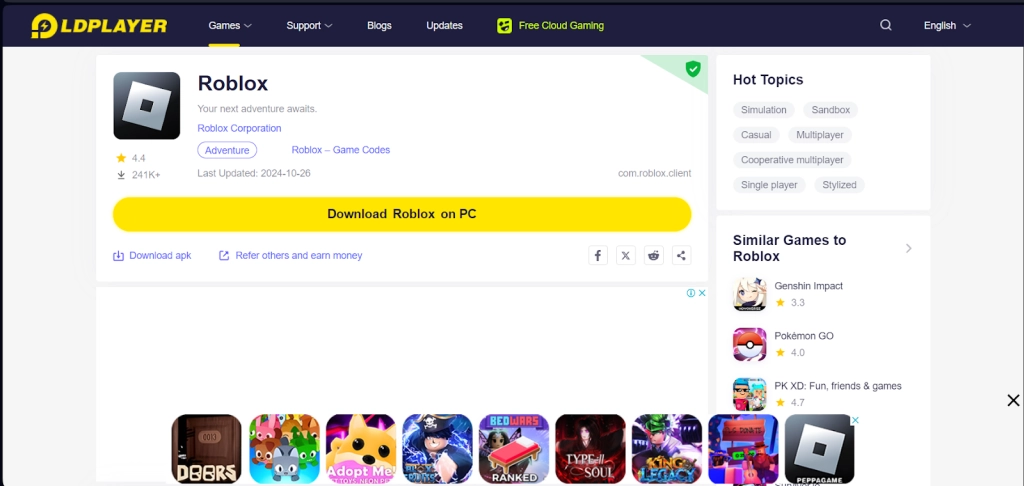Select the Stylized hot topic
1024x486 pixels.
point(839,185)
